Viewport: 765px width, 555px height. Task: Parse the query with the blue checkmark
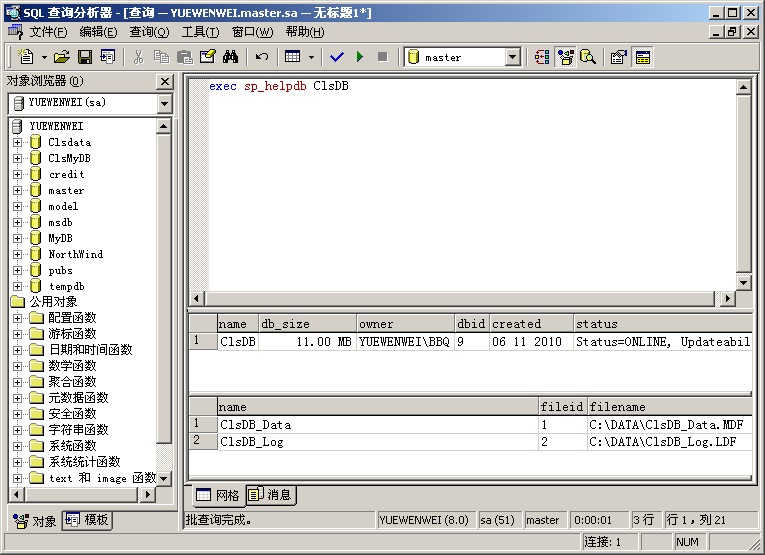coord(337,57)
